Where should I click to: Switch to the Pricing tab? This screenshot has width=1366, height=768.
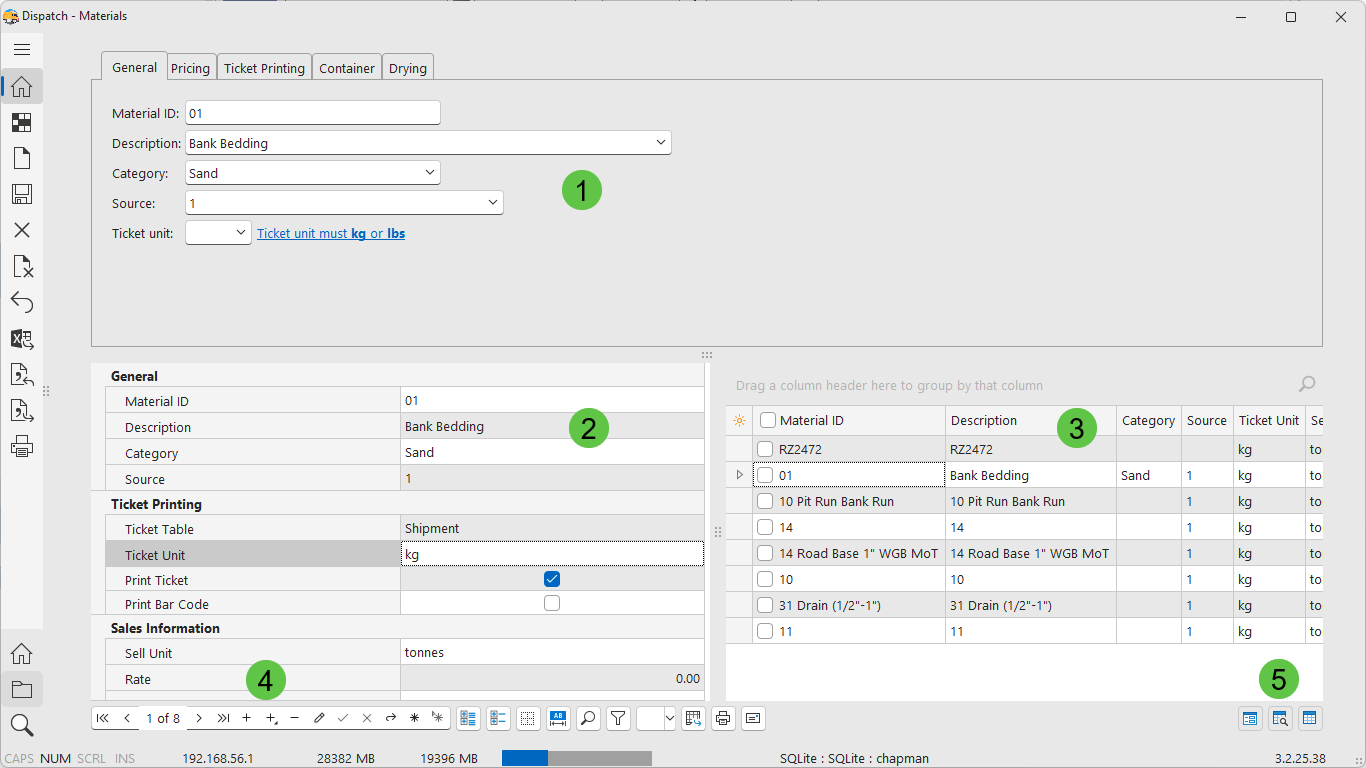click(x=190, y=68)
